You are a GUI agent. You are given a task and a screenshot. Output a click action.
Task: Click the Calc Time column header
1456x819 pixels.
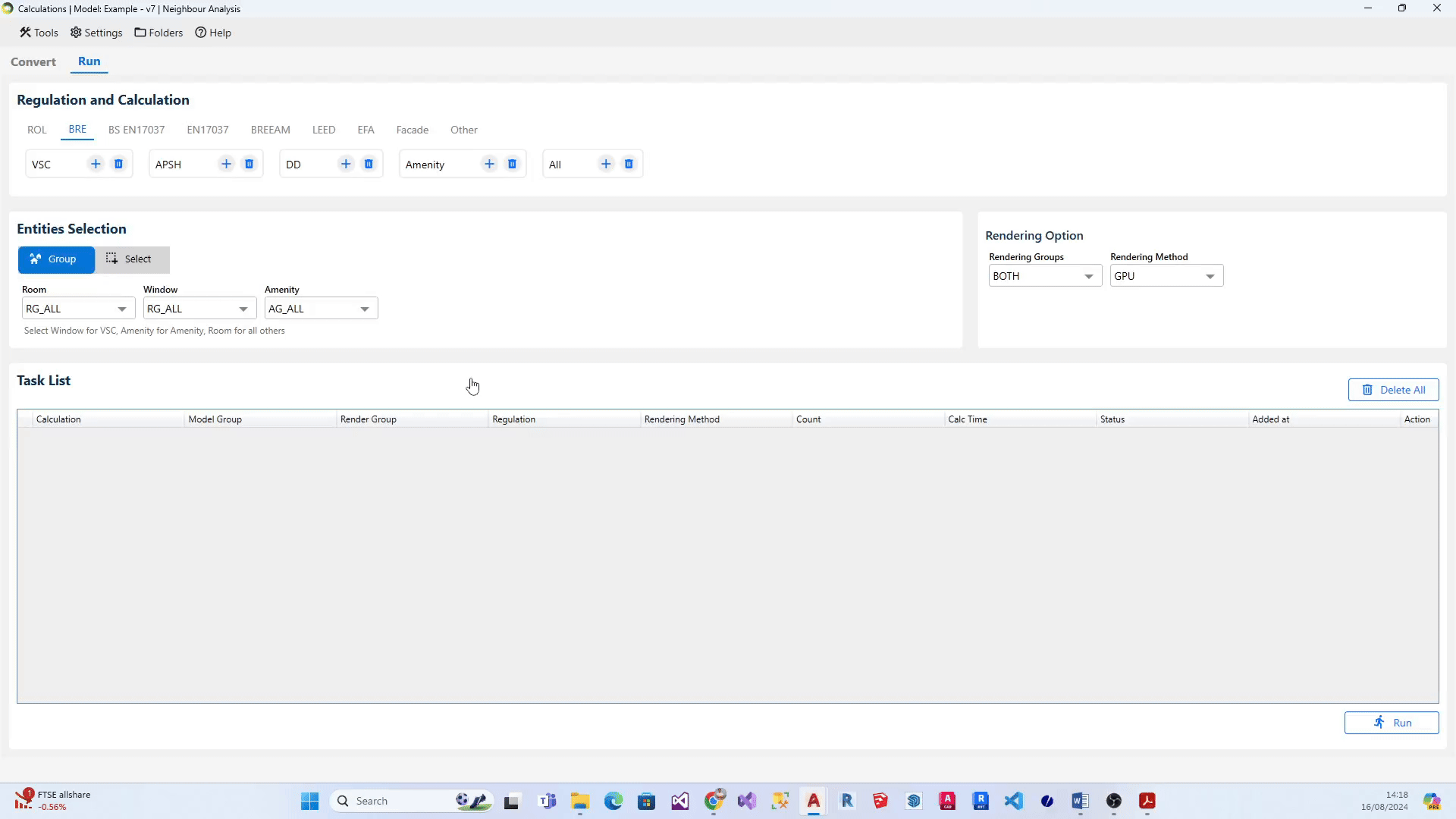968,419
